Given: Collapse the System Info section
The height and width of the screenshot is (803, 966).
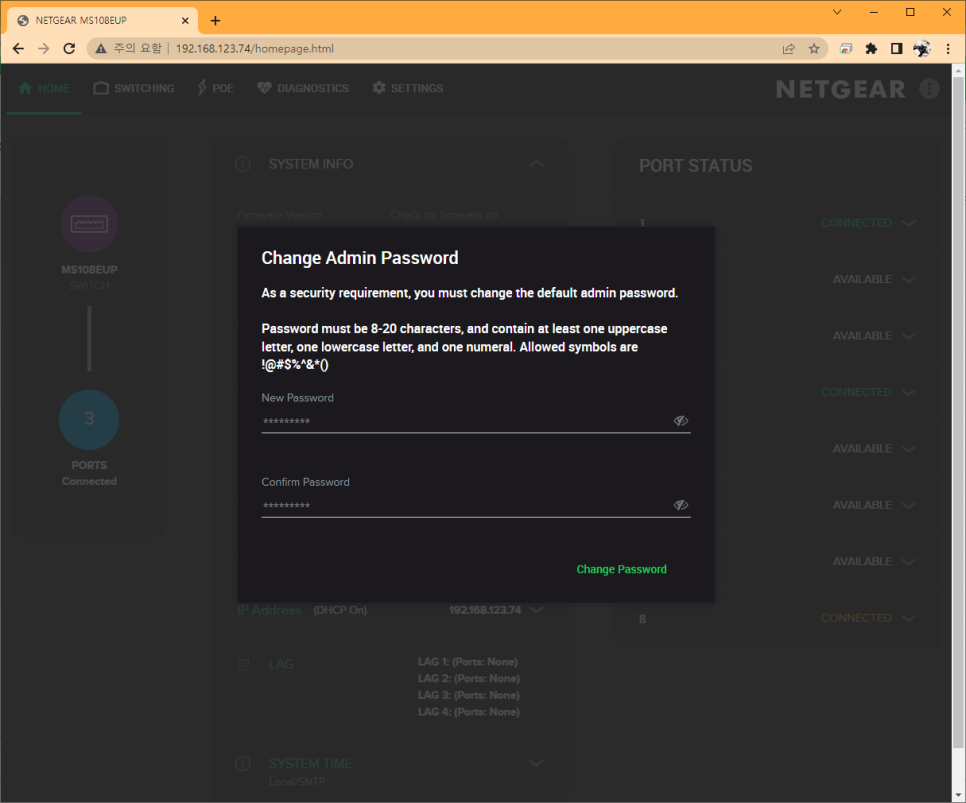Looking at the screenshot, I should tap(537, 164).
